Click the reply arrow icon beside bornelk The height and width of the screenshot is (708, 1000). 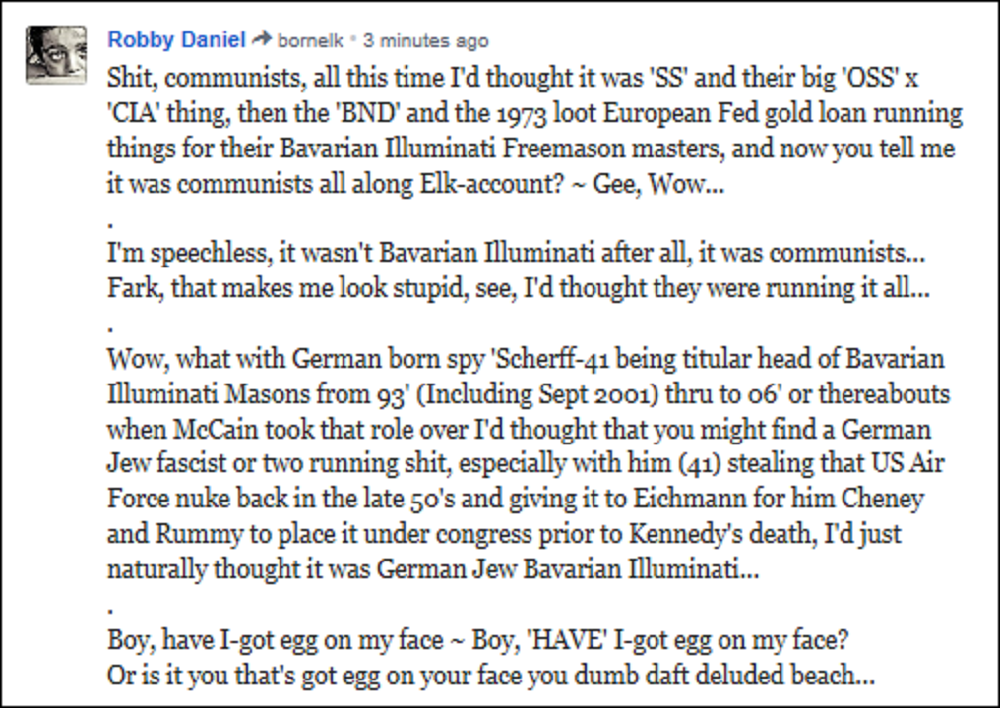click(262, 41)
